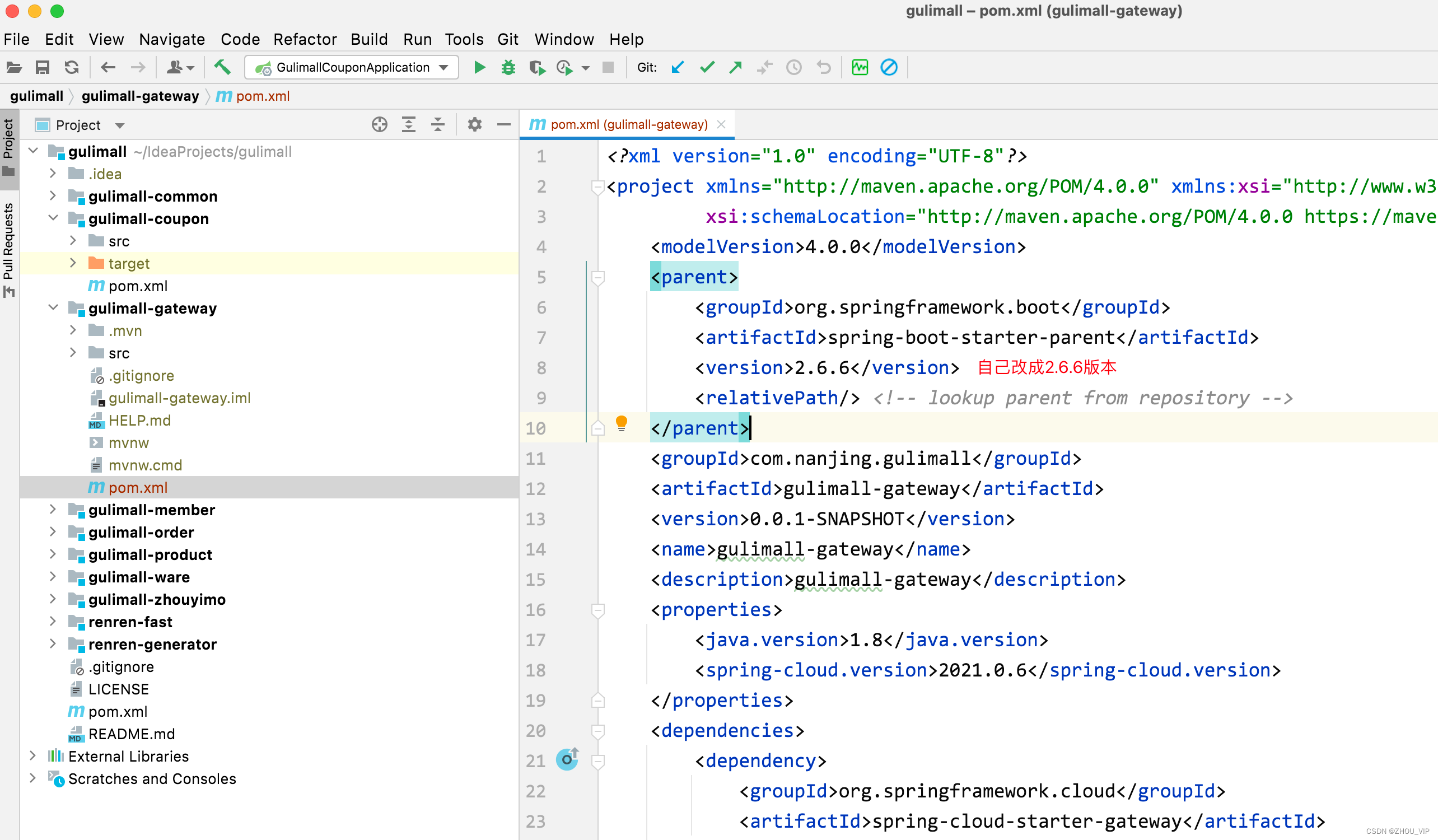
Task: Run GulimallCouponApplication with green play
Action: point(479,67)
